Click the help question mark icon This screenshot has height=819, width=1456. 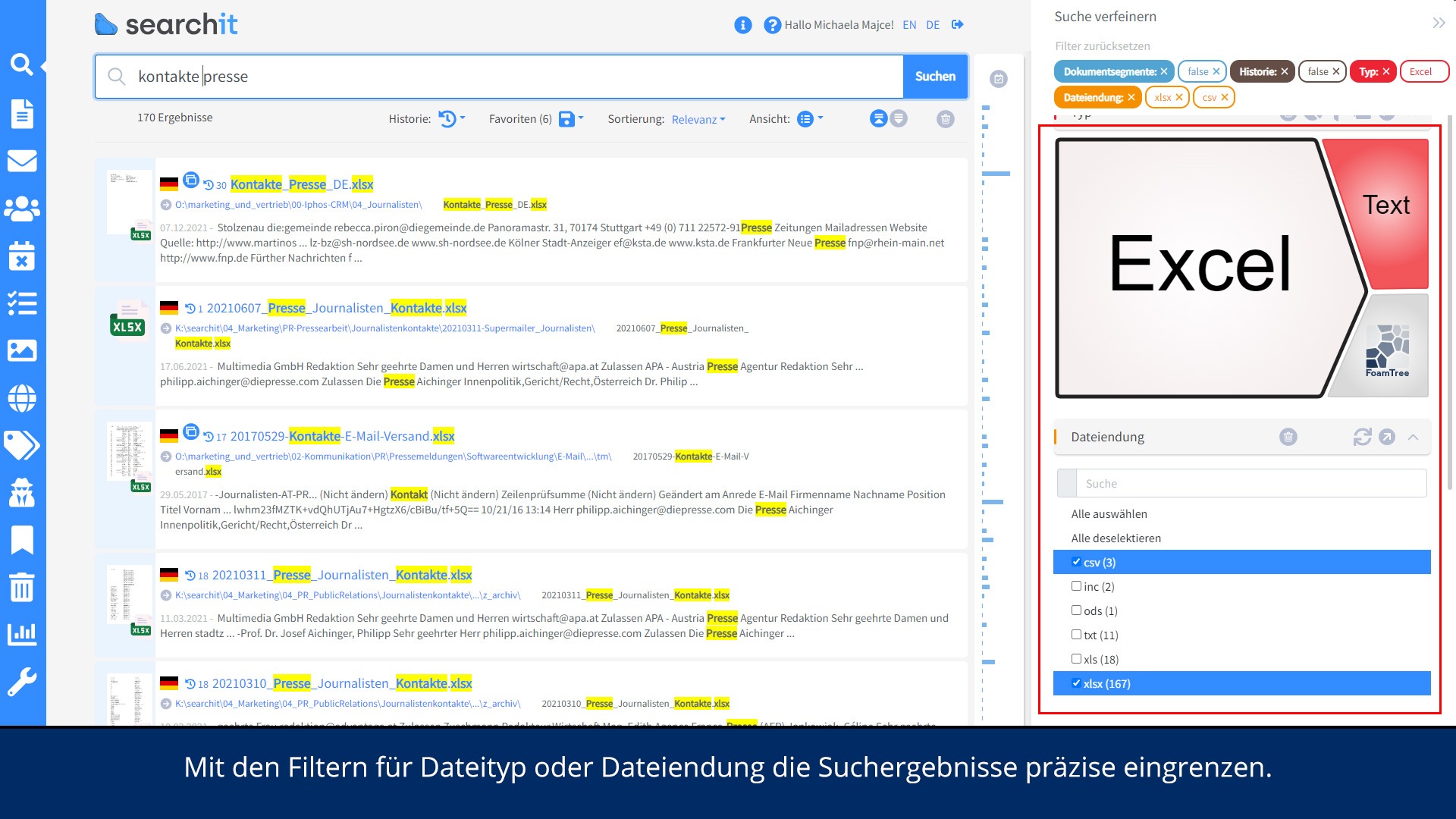(x=772, y=25)
